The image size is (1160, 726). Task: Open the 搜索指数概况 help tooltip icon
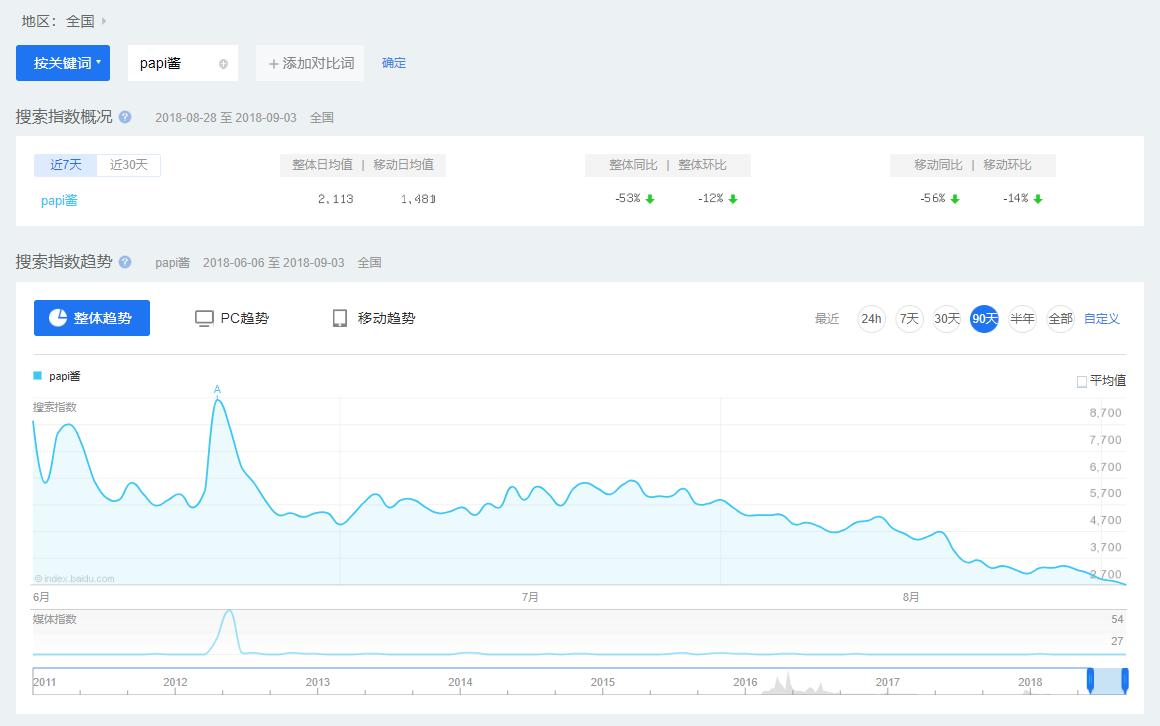(123, 116)
